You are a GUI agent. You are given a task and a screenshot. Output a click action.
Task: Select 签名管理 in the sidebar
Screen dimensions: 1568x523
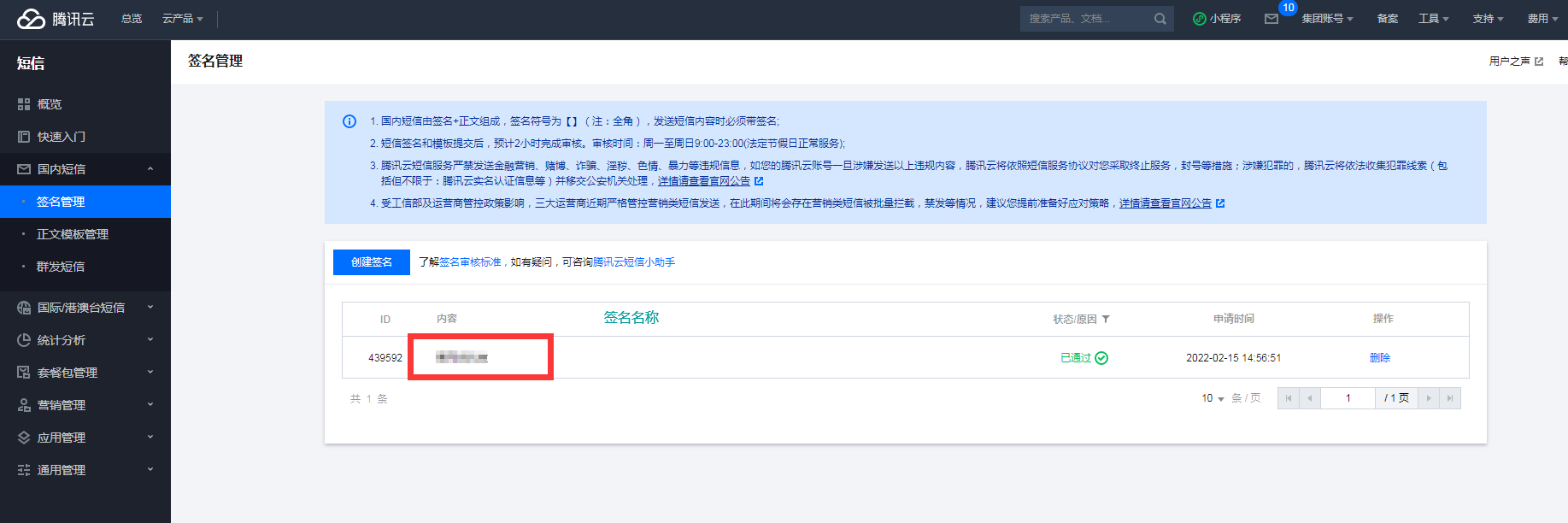pos(85,202)
